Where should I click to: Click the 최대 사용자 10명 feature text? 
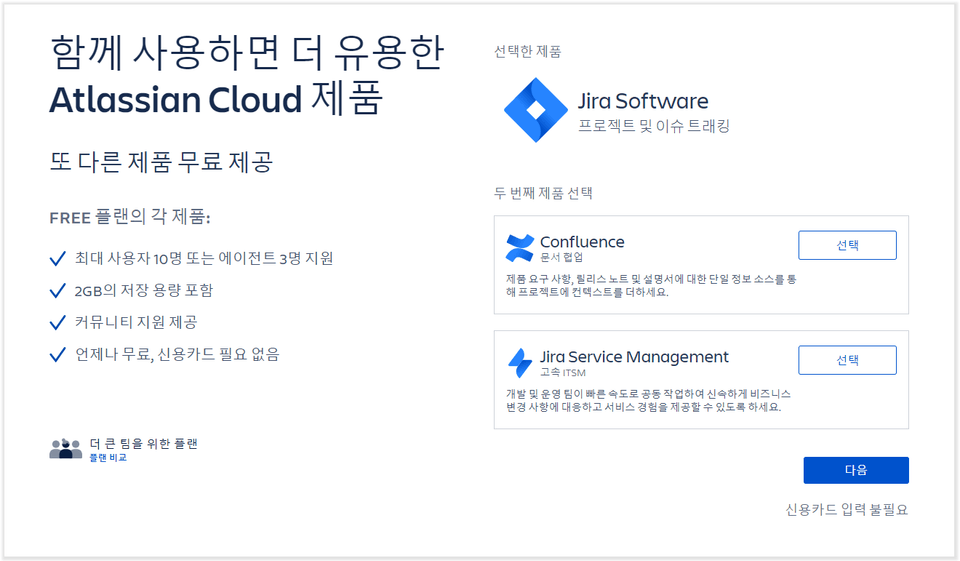point(204,258)
